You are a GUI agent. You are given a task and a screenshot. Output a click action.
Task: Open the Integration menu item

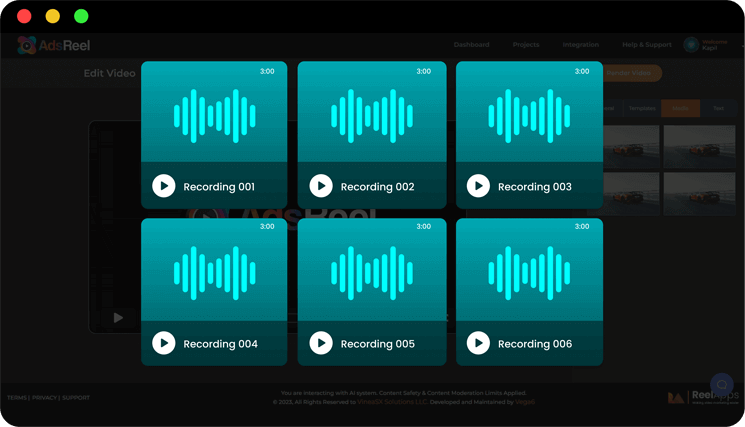tap(580, 45)
